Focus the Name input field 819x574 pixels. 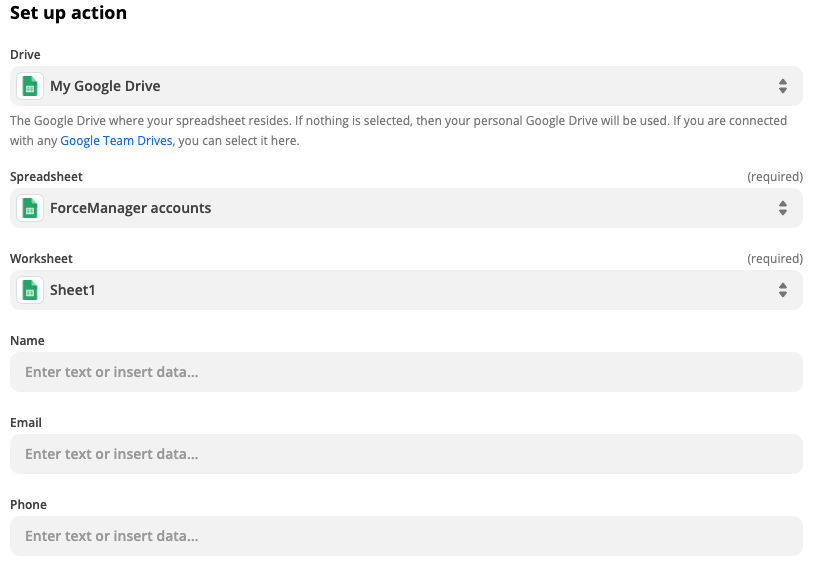pyautogui.click(x=406, y=372)
